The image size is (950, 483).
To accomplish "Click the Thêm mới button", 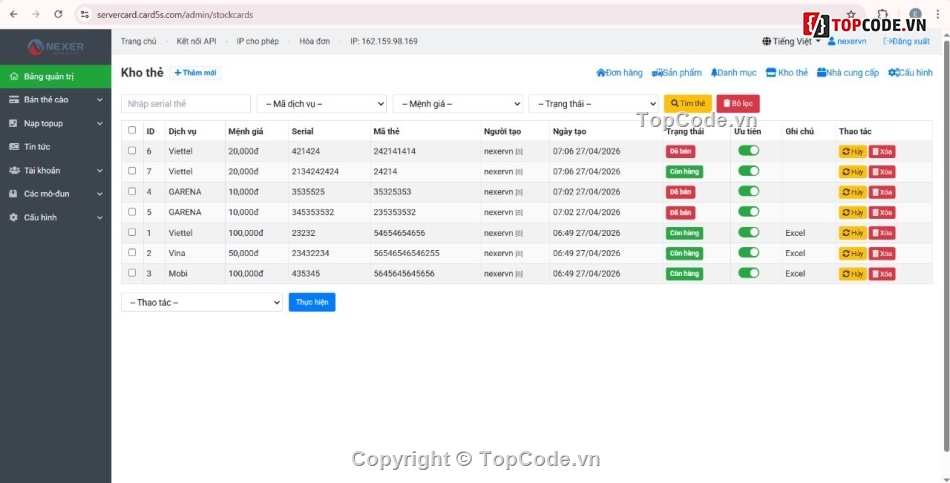I will [x=195, y=73].
